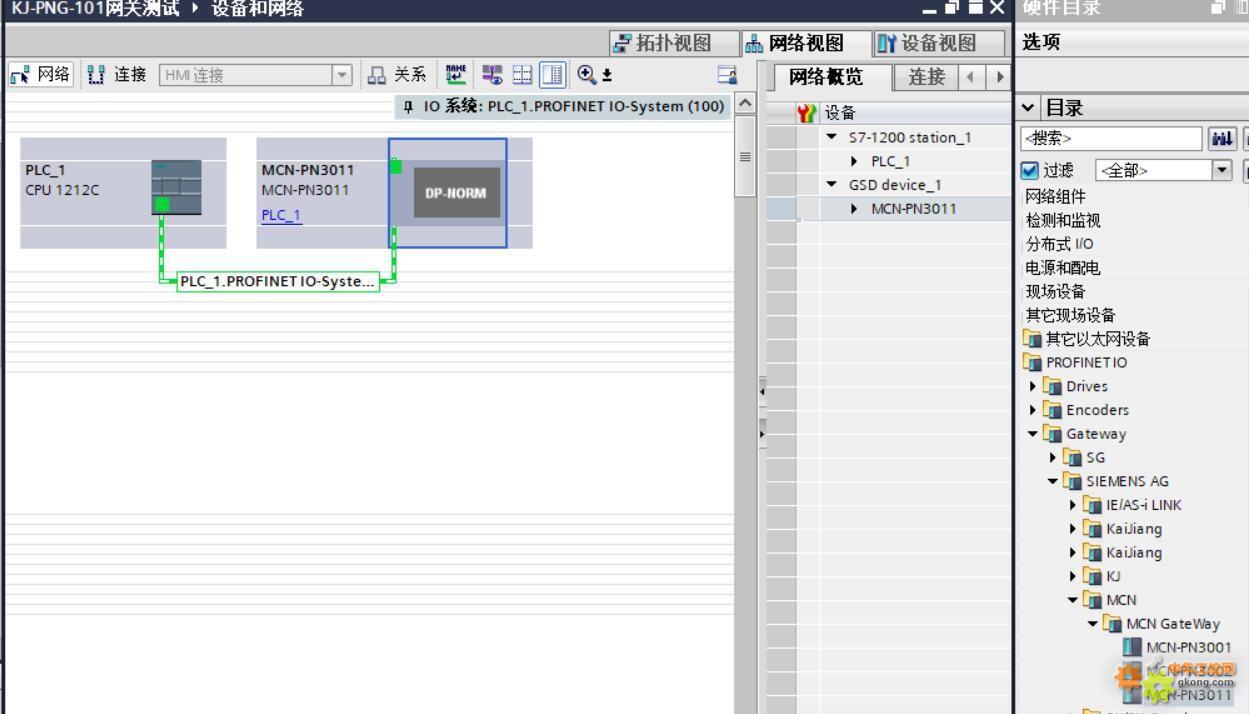
Task: Click the PLC_1 link under MCN-PN3011
Action: (281, 215)
